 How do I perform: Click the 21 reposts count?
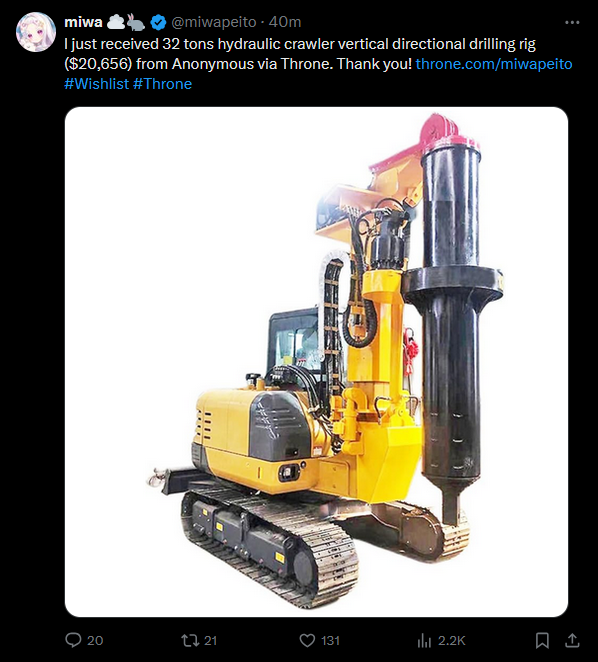(x=210, y=640)
